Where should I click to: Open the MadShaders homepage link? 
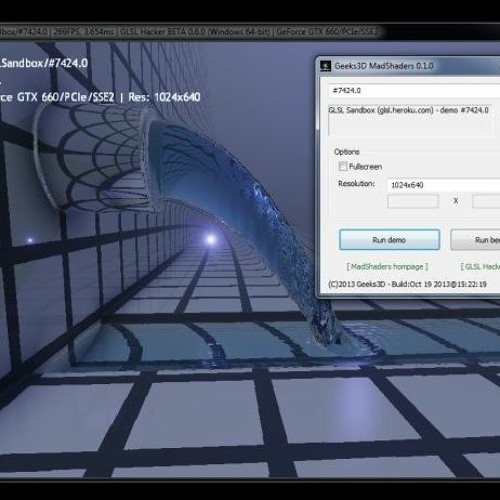tap(387, 267)
